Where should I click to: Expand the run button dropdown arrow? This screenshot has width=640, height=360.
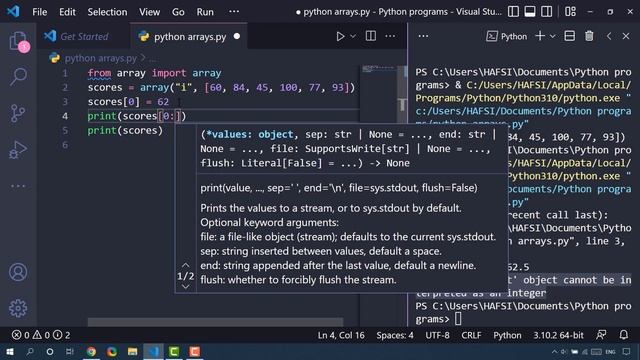click(353, 36)
